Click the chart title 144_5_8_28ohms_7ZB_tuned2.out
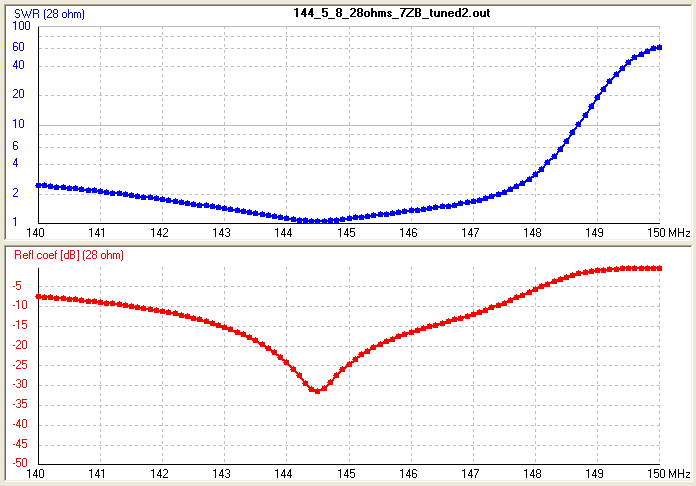The height and width of the screenshot is (486, 696). [392, 13]
